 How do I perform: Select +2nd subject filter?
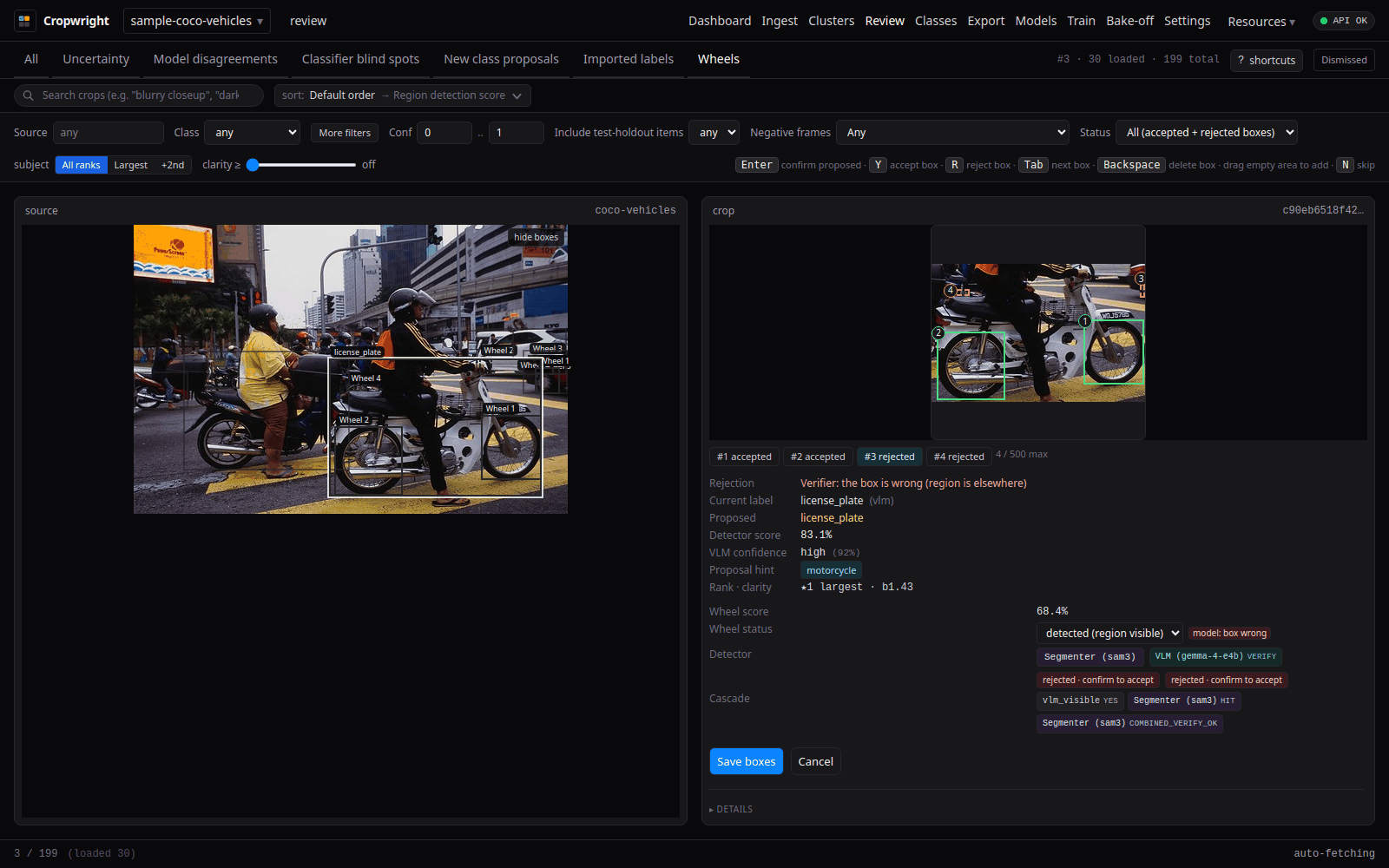coord(173,165)
